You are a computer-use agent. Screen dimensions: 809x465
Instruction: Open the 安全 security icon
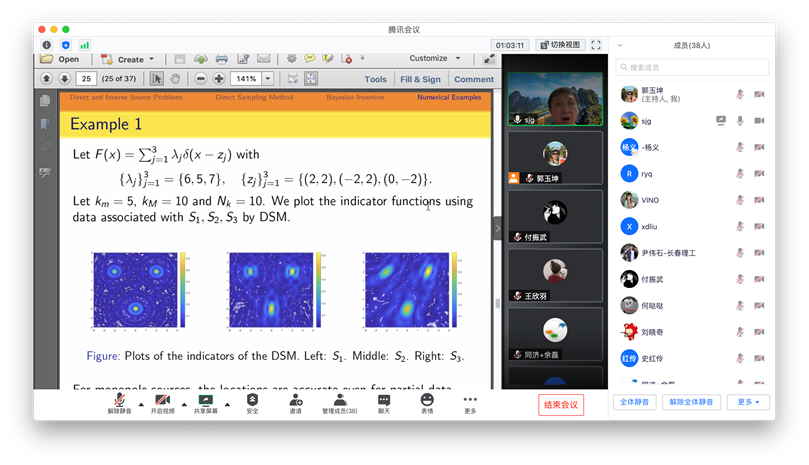(252, 402)
